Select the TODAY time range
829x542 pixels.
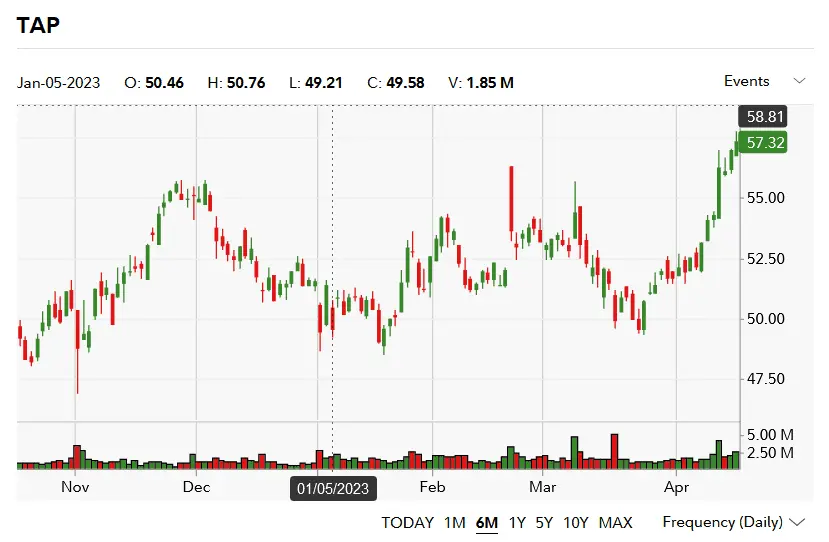click(408, 523)
